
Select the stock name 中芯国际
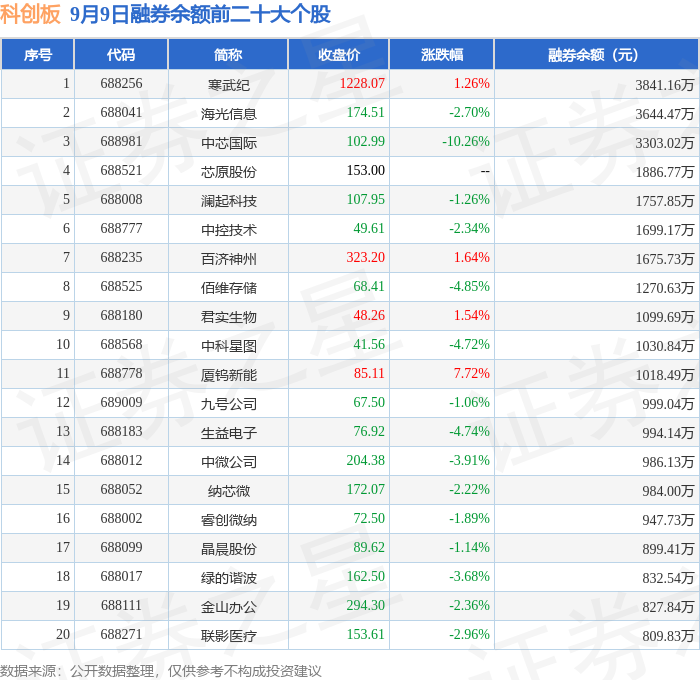pos(229,143)
